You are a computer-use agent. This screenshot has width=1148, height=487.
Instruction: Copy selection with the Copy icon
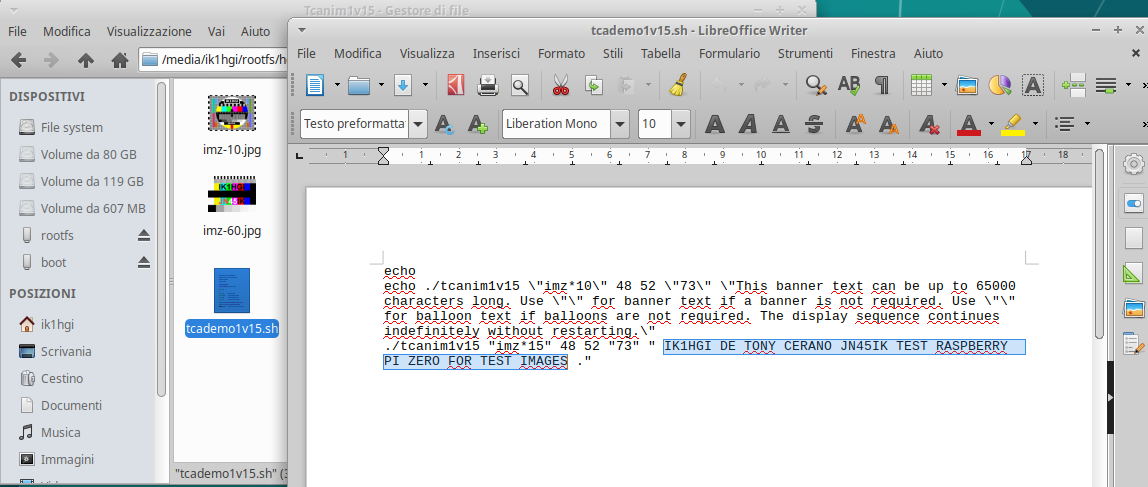[x=594, y=85]
